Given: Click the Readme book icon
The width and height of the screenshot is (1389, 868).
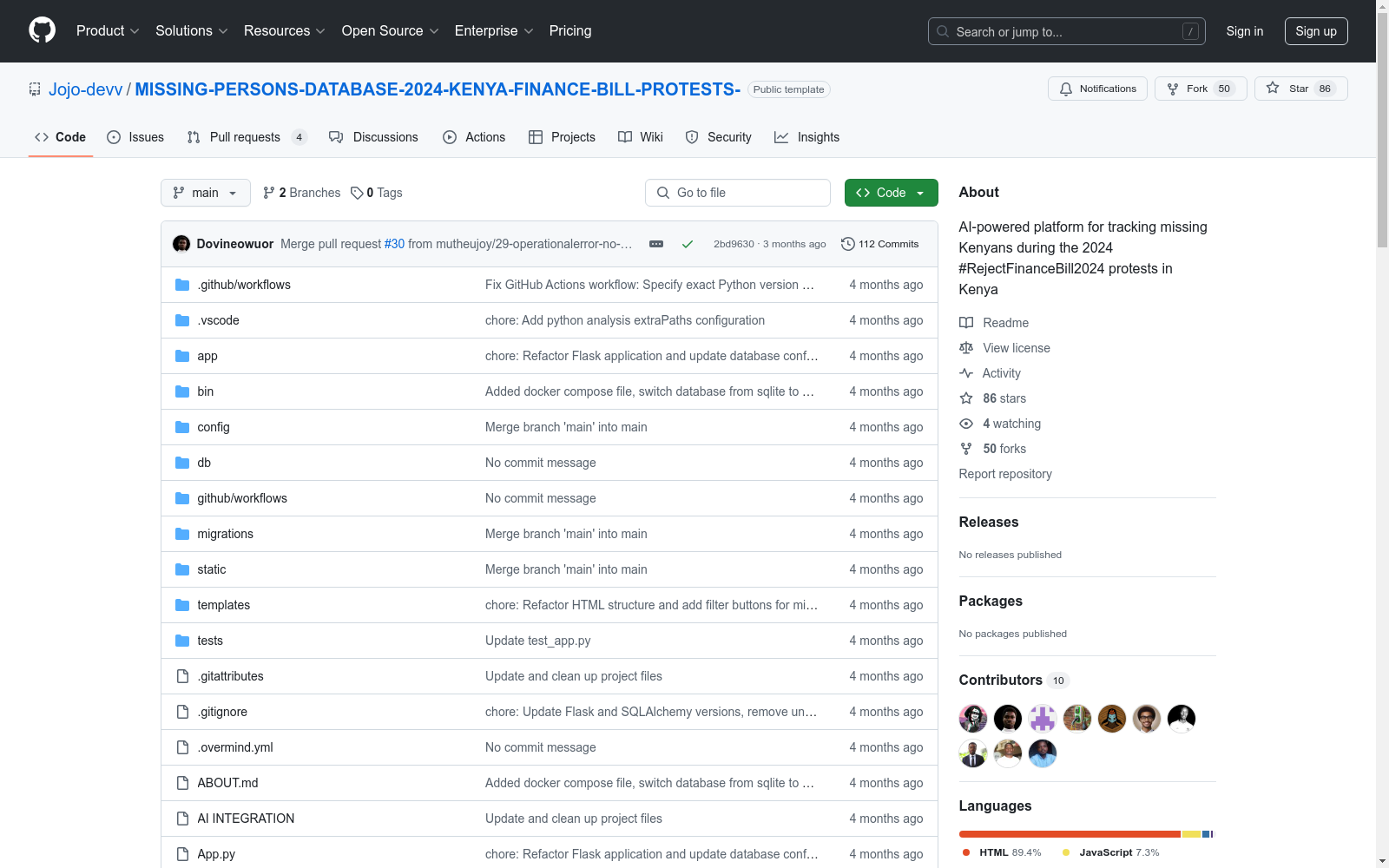Looking at the screenshot, I should pyautogui.click(x=966, y=323).
